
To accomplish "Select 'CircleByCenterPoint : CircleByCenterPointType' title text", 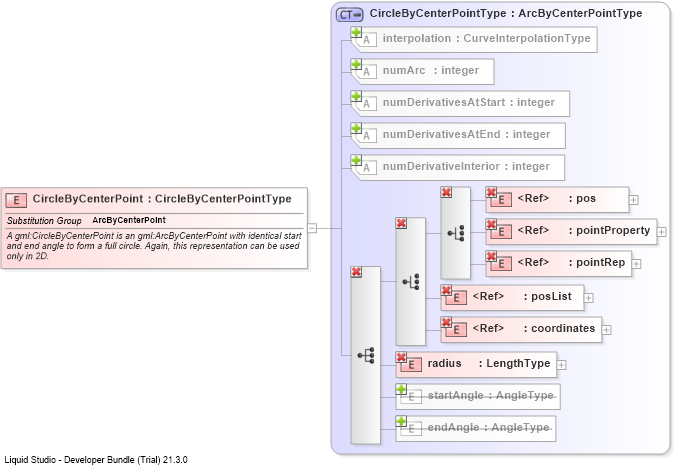I will (x=162, y=199).
